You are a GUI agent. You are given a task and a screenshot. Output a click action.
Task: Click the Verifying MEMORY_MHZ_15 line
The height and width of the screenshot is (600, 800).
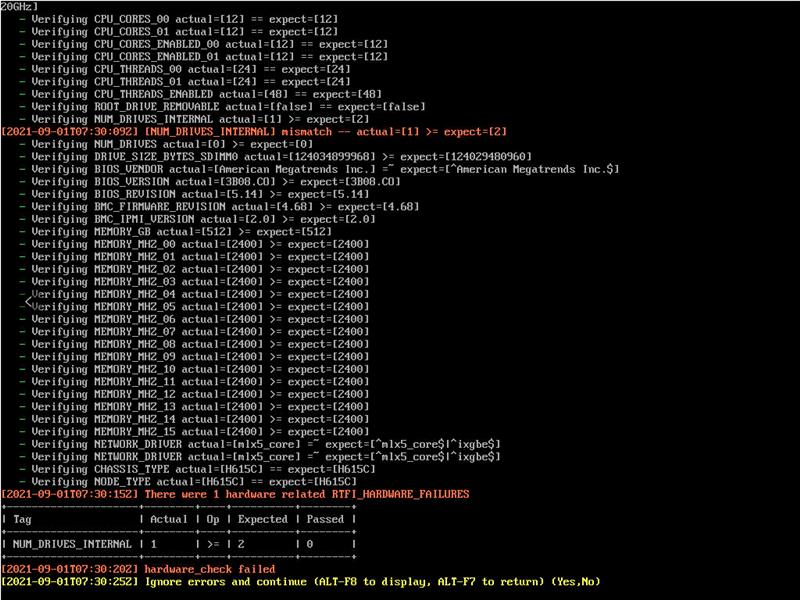pos(200,431)
